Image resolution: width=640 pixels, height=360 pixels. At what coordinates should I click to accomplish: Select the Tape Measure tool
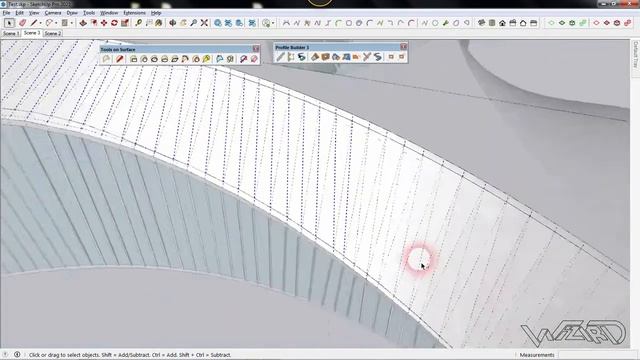pos(139,23)
